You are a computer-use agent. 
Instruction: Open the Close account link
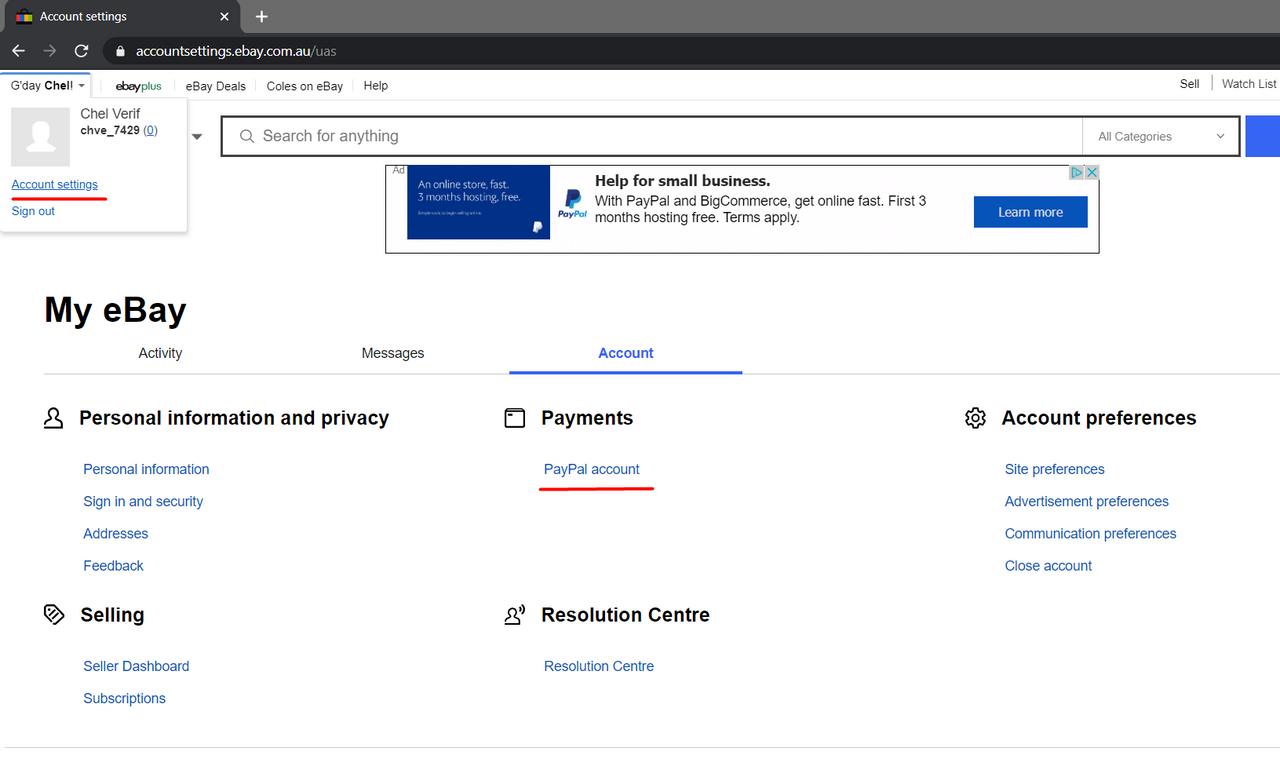(1048, 565)
